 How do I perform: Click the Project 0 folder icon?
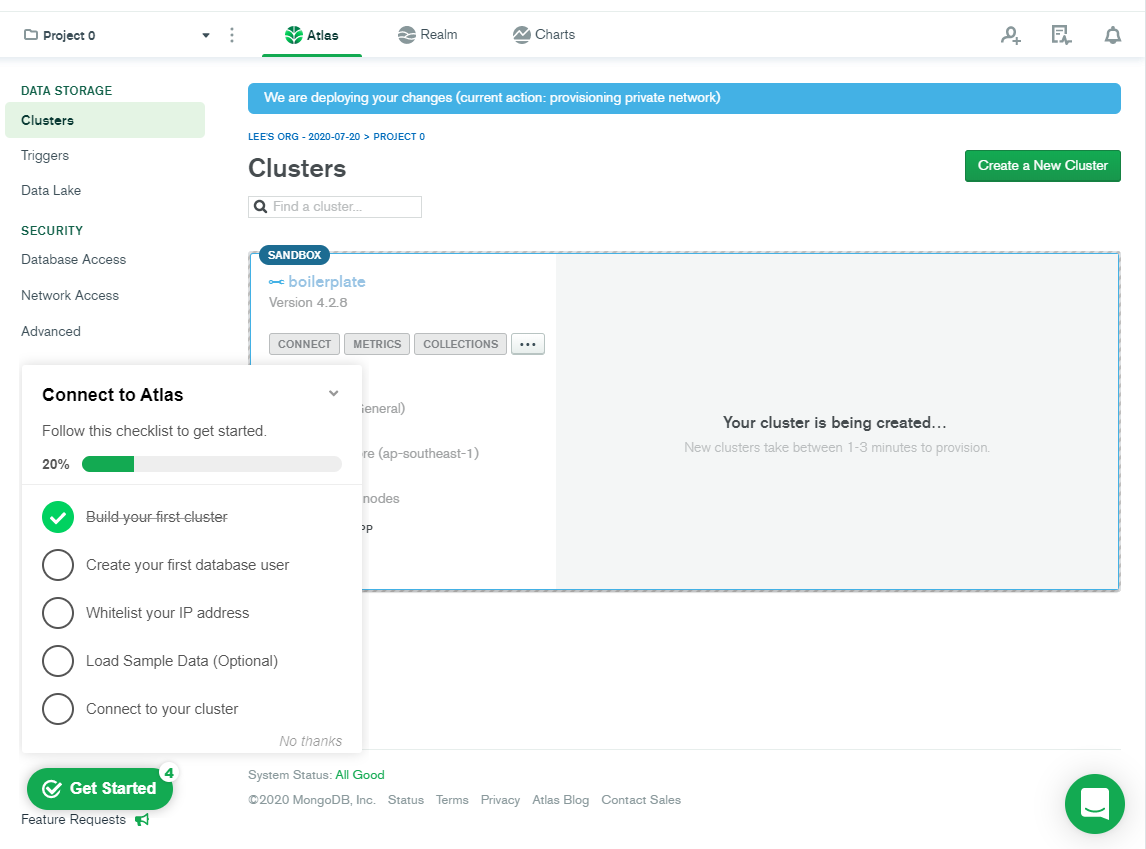coord(31,35)
